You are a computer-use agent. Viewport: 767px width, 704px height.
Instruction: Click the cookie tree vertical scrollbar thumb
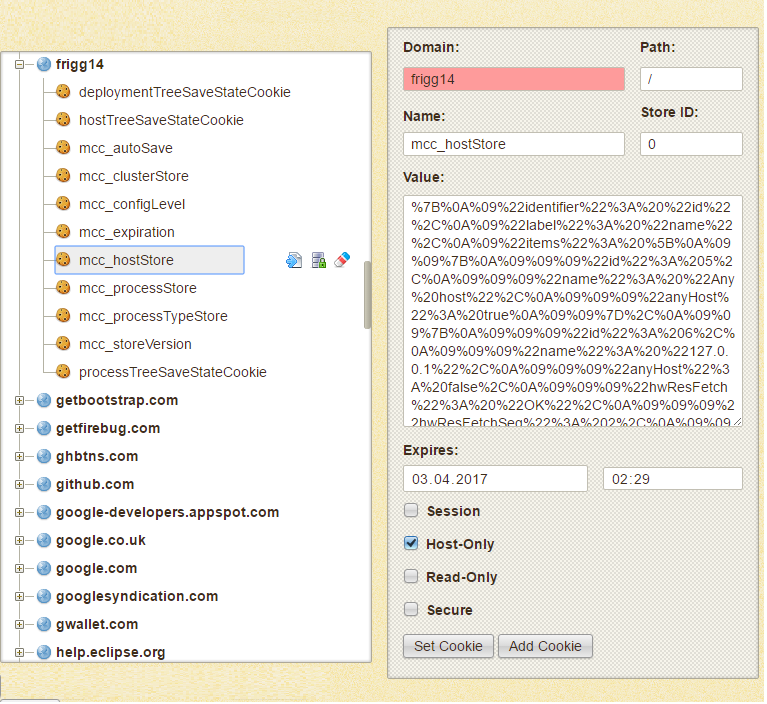368,295
